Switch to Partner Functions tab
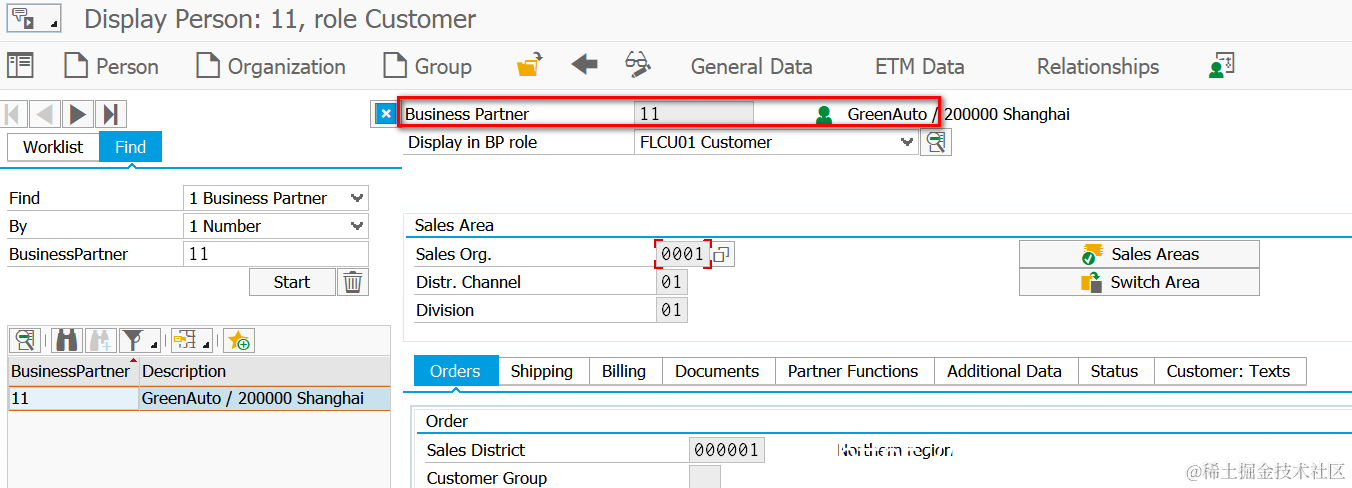1352x488 pixels. tap(853, 371)
